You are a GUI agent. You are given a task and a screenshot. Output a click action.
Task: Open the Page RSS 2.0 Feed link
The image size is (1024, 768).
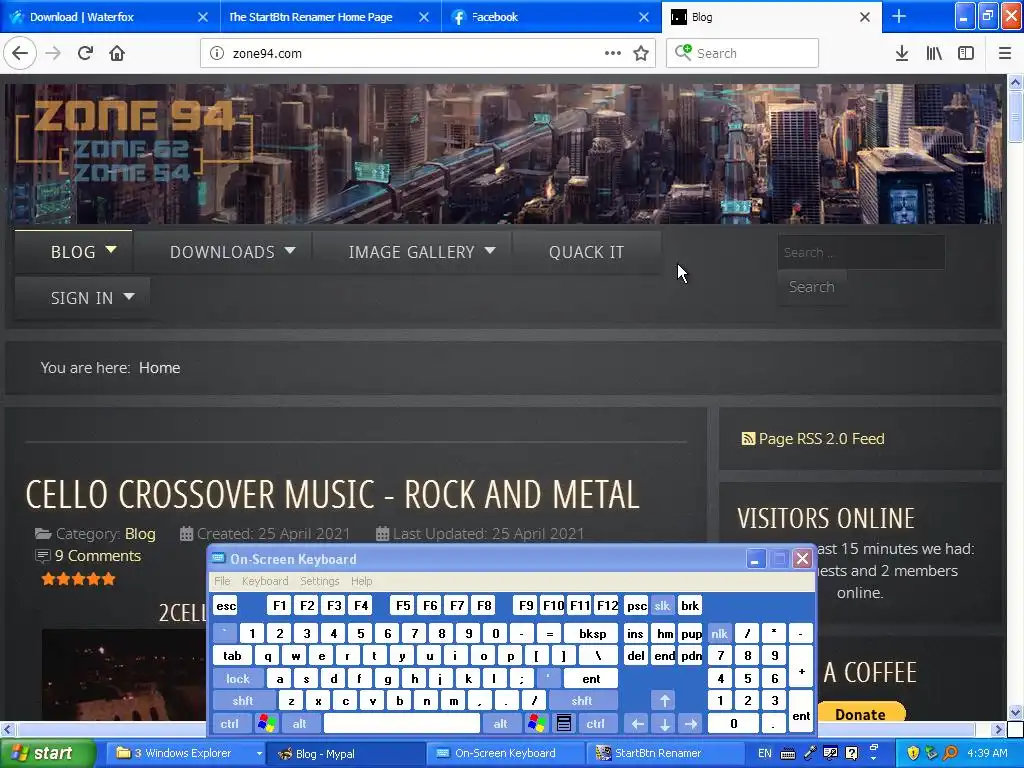click(x=821, y=439)
